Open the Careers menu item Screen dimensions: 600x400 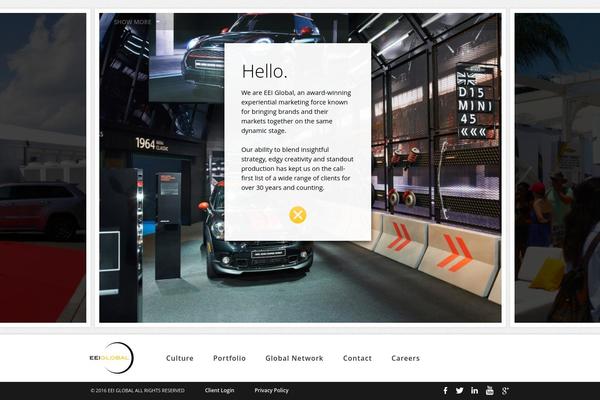coord(405,358)
